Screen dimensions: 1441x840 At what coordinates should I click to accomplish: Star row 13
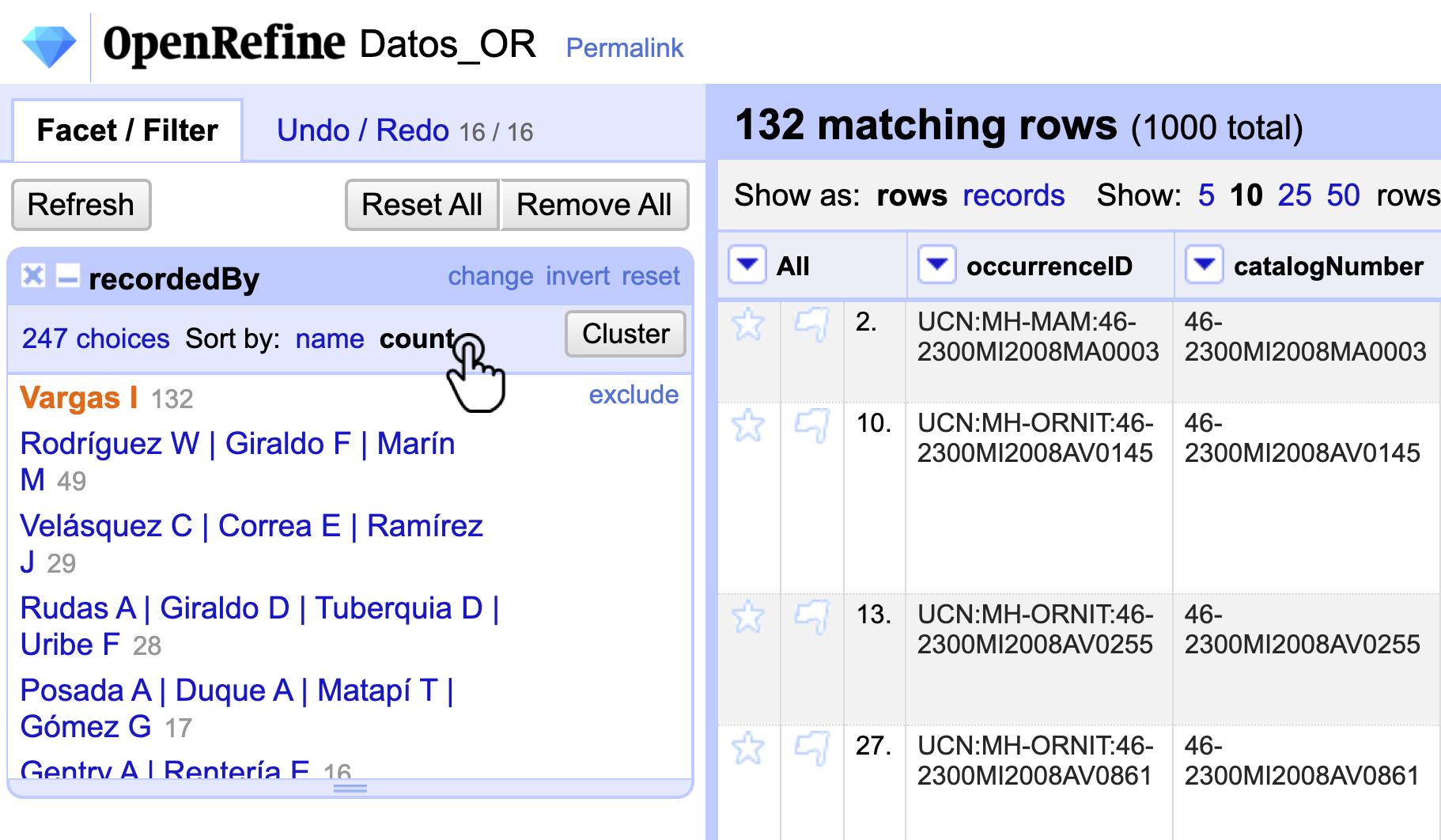click(748, 617)
